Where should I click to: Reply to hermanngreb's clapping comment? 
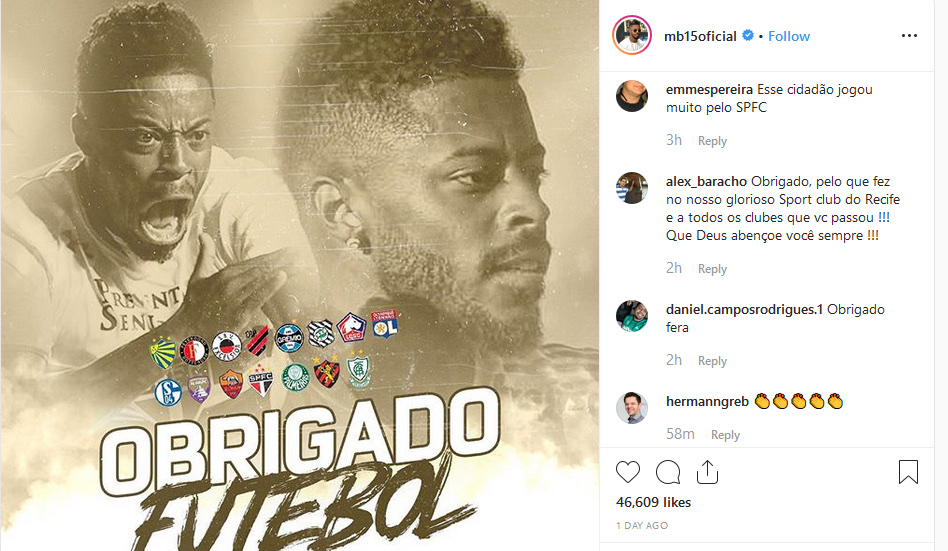pyautogui.click(x=725, y=435)
